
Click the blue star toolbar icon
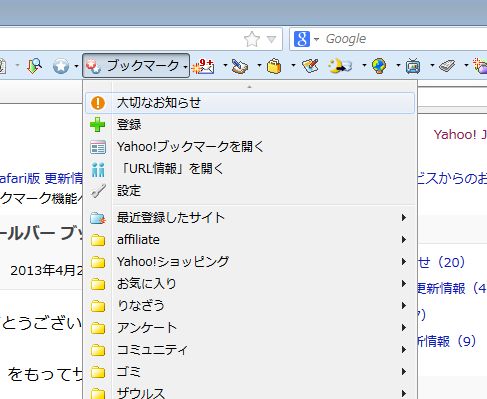[x=61, y=66]
